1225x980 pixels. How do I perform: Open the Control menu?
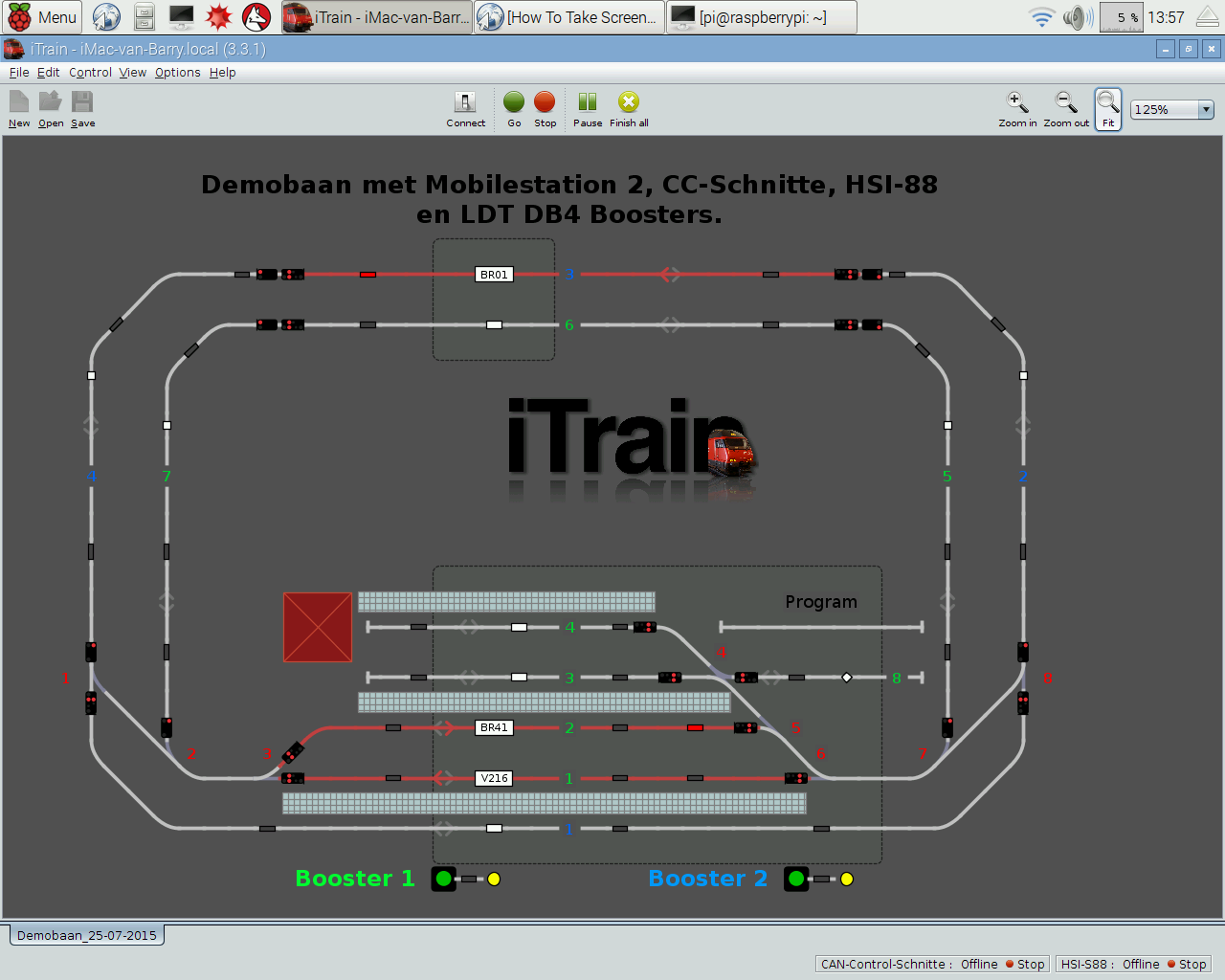tap(90, 73)
